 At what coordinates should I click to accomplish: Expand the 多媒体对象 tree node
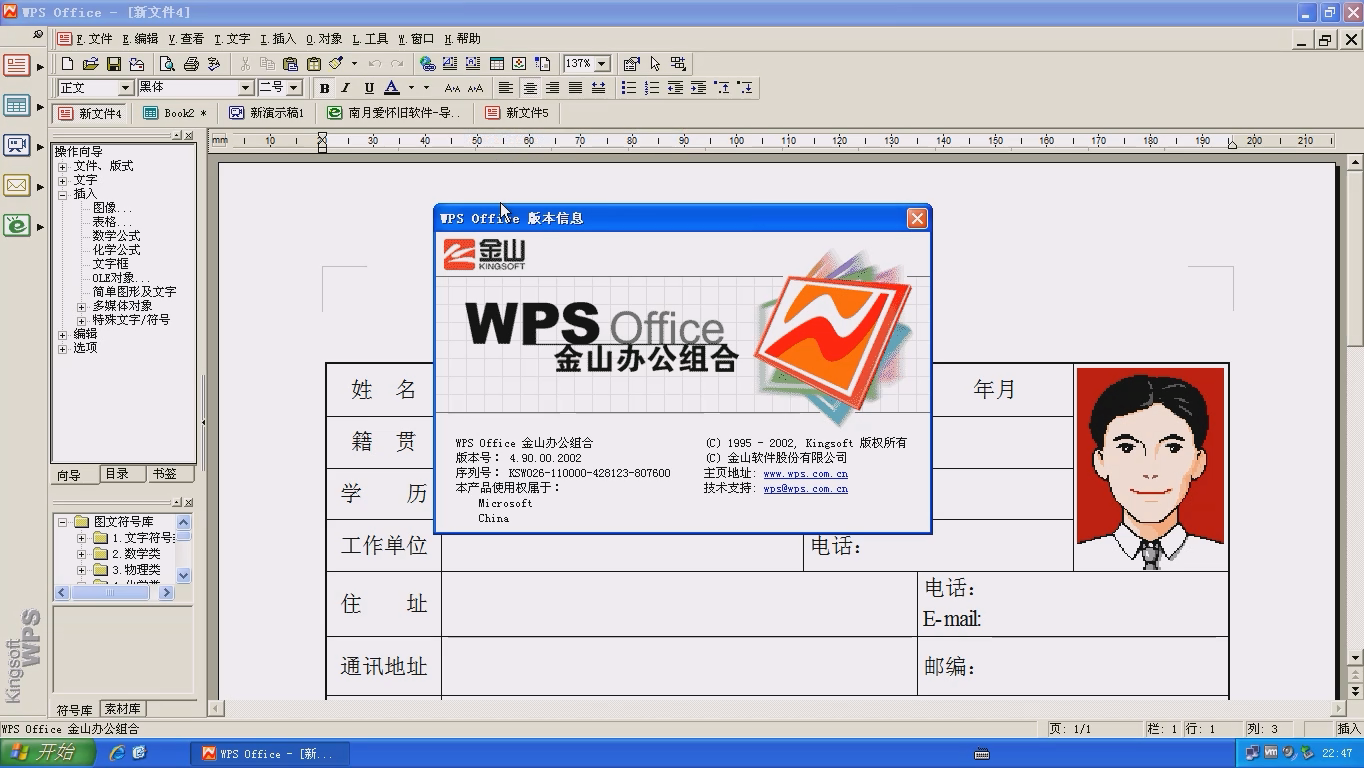pos(82,306)
